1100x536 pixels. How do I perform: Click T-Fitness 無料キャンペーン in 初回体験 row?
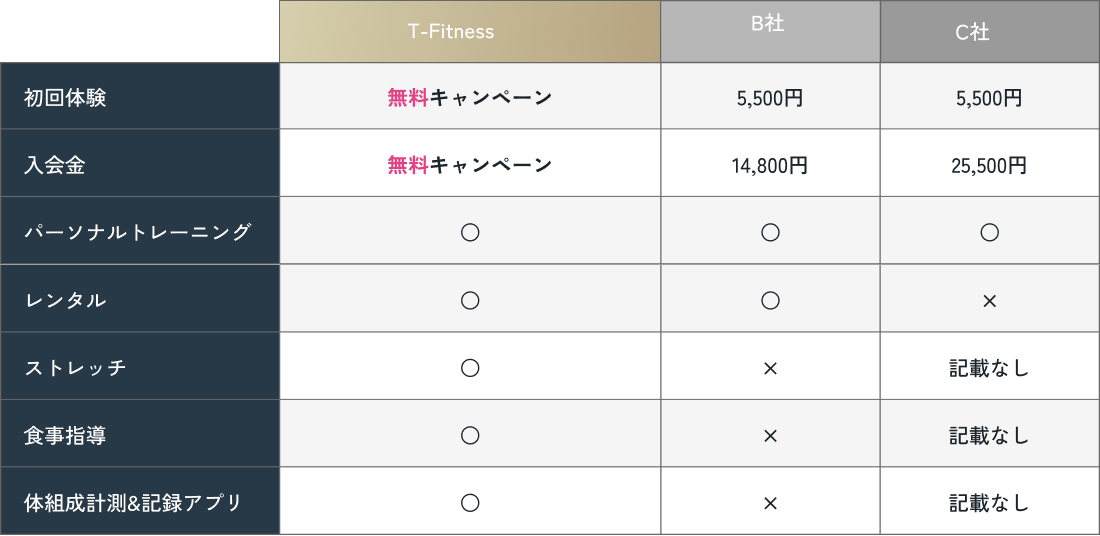click(470, 98)
